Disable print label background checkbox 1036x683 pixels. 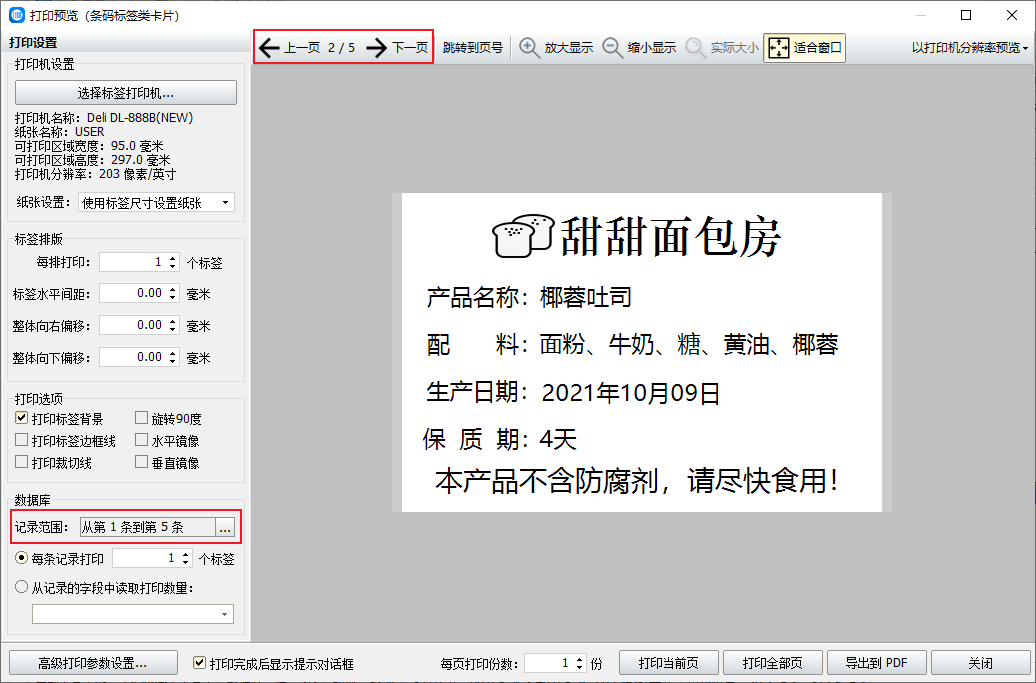pyautogui.click(x=22, y=418)
